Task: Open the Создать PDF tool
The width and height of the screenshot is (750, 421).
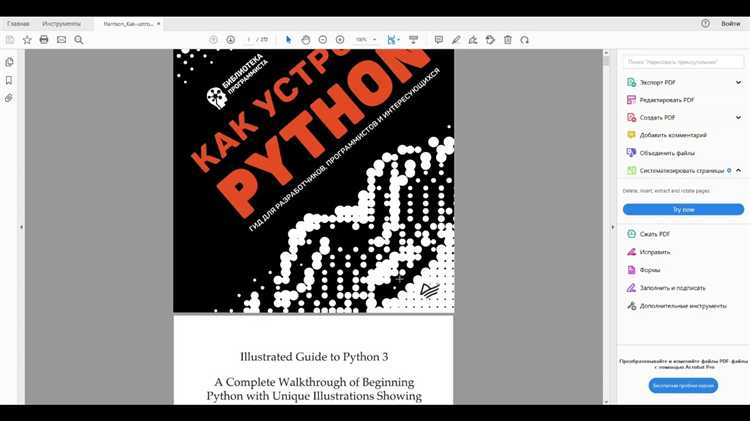Action: click(x=657, y=117)
